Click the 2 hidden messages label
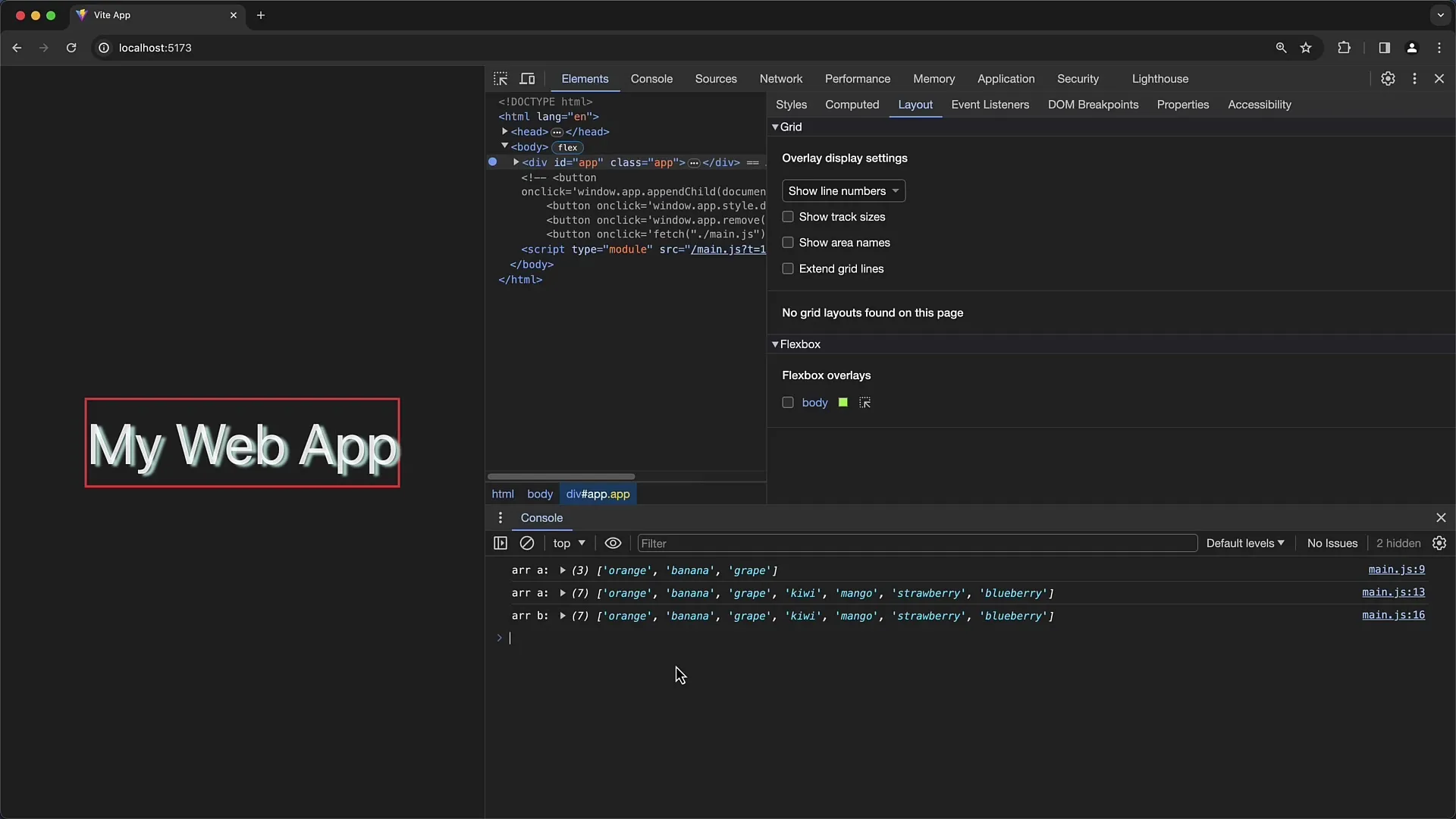Screen dimensions: 1456x819 [1398, 543]
